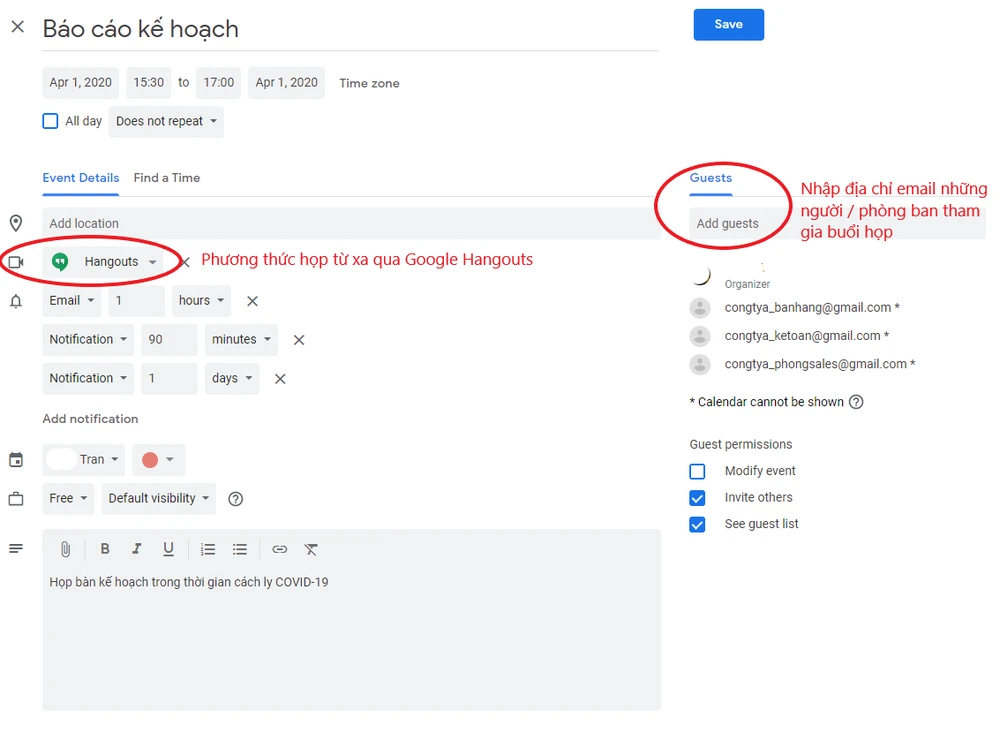Open the Does not repeat dropdown

[x=165, y=120]
